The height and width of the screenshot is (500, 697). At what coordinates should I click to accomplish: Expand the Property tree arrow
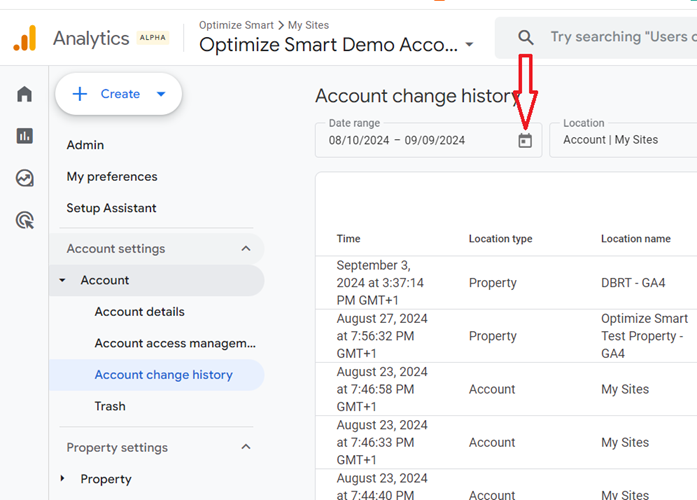(62, 478)
